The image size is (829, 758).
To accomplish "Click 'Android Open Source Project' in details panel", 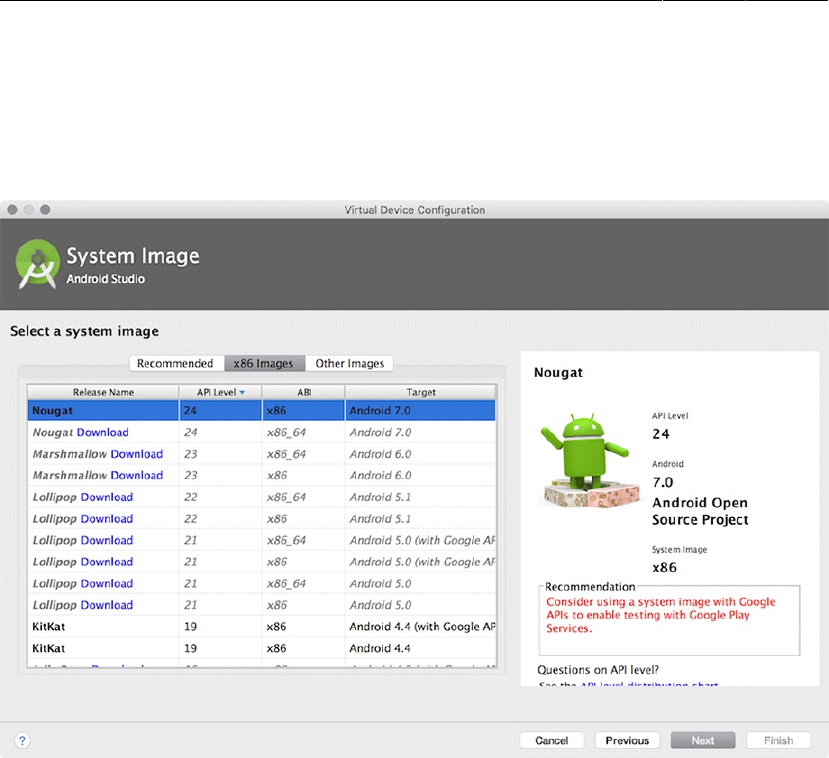I will pos(700,511).
